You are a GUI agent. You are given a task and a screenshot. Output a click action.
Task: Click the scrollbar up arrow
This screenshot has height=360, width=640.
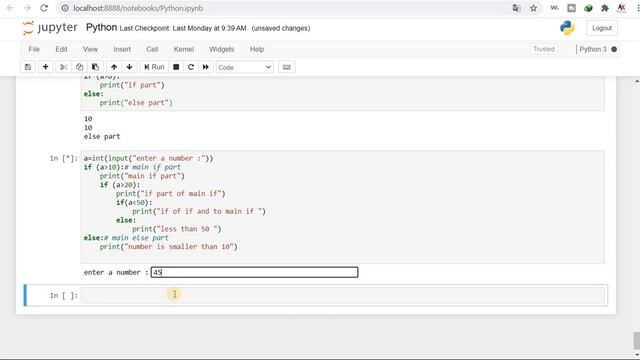(x=636, y=81)
